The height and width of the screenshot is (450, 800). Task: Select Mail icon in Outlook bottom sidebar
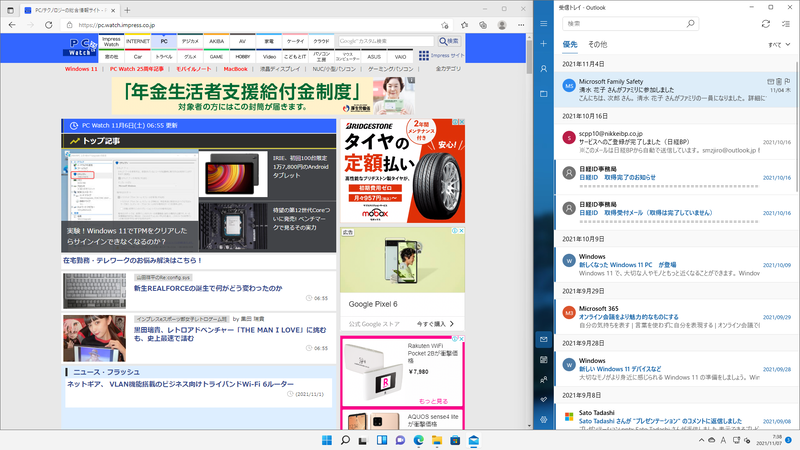coord(543,339)
